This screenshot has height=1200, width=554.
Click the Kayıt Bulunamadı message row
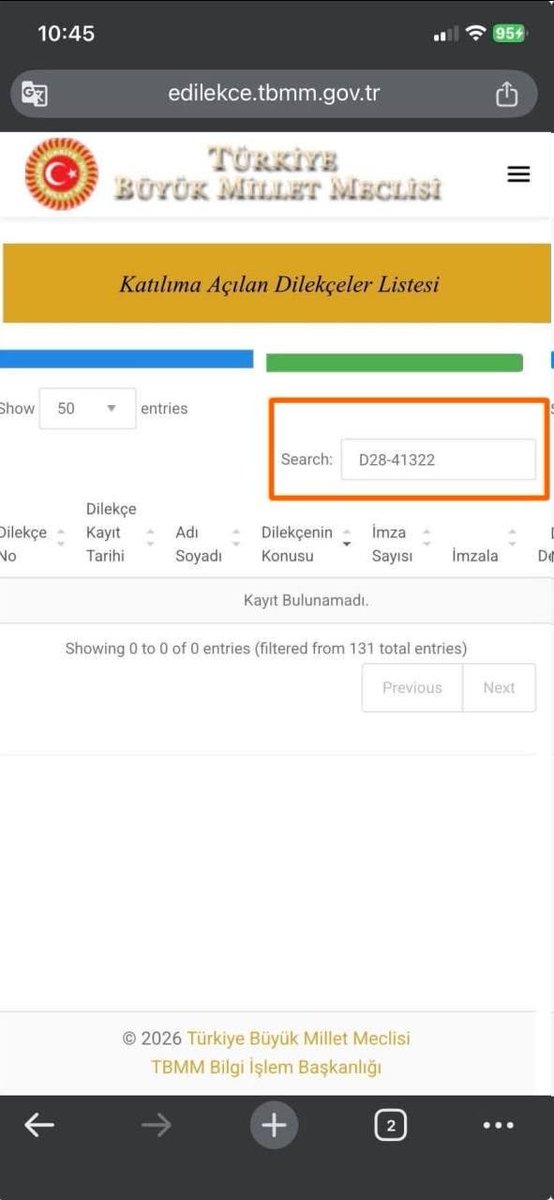coord(277,601)
